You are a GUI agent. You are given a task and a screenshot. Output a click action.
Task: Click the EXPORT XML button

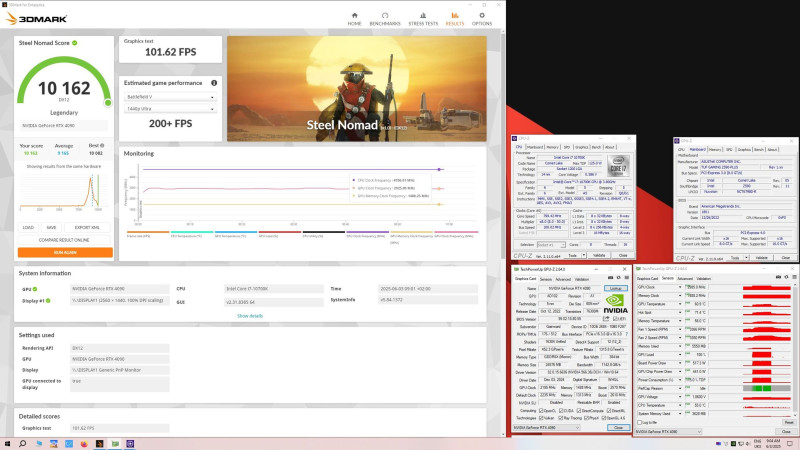[x=87, y=228]
